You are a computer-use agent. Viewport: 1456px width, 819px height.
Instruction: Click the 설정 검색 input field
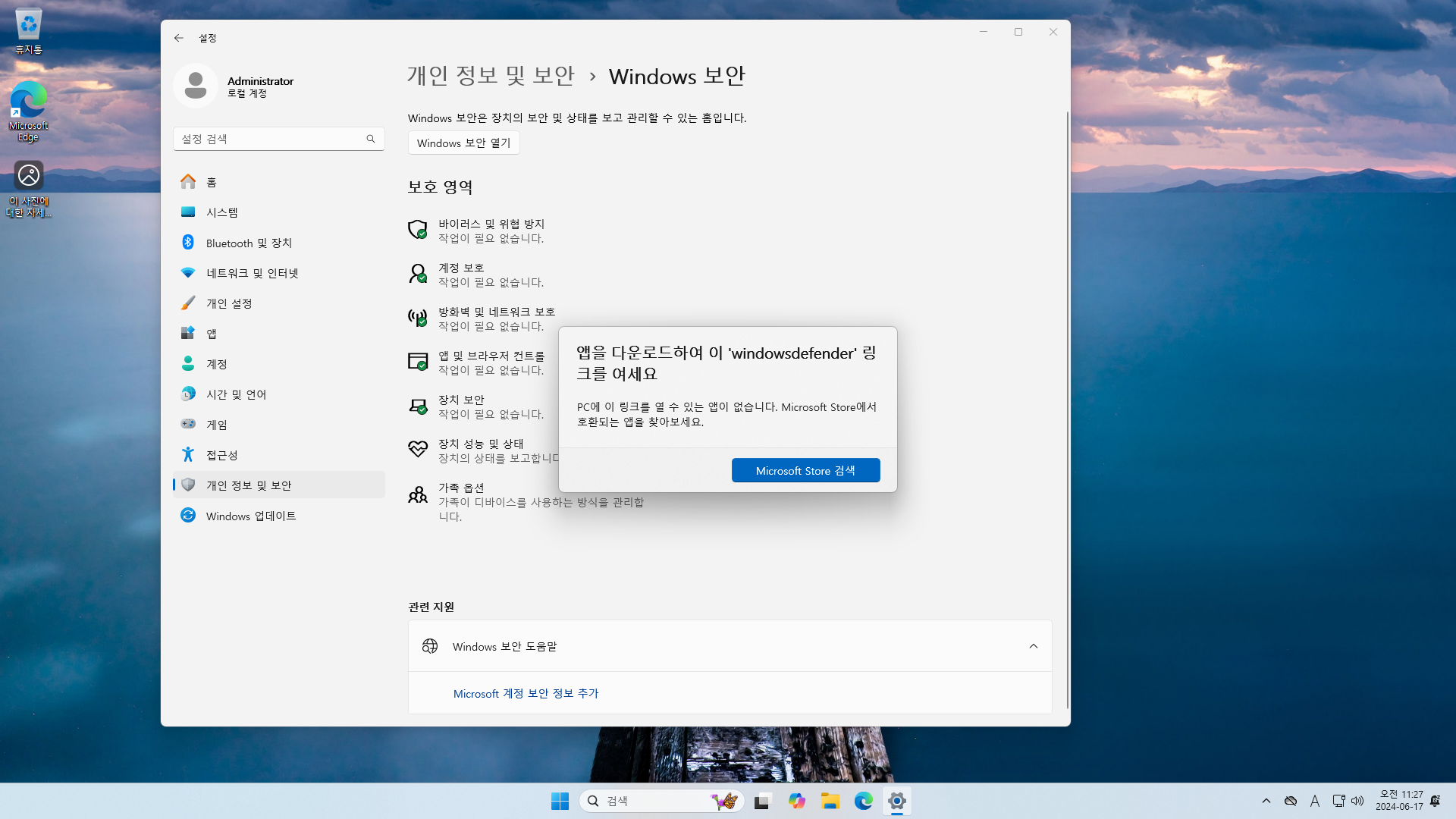[279, 139]
